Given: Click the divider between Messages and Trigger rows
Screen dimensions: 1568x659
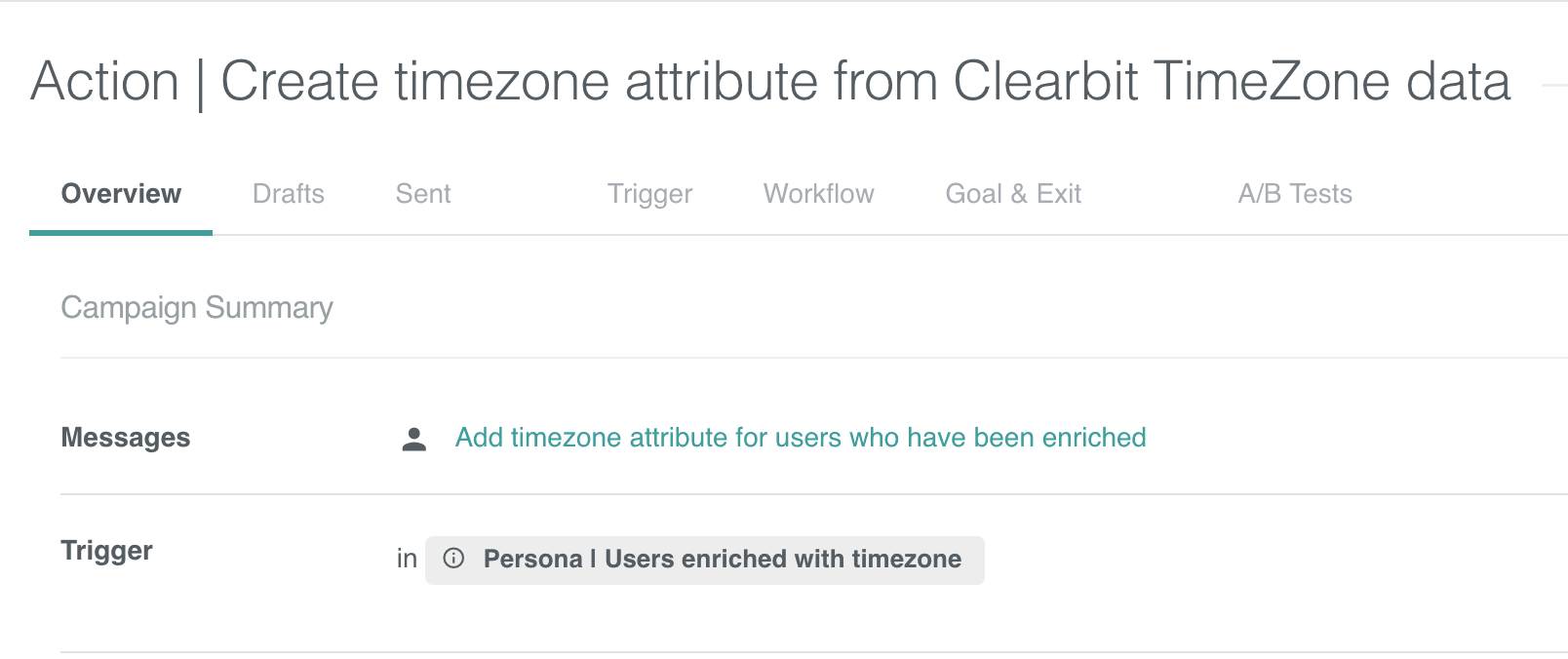Looking at the screenshot, I should tap(814, 494).
